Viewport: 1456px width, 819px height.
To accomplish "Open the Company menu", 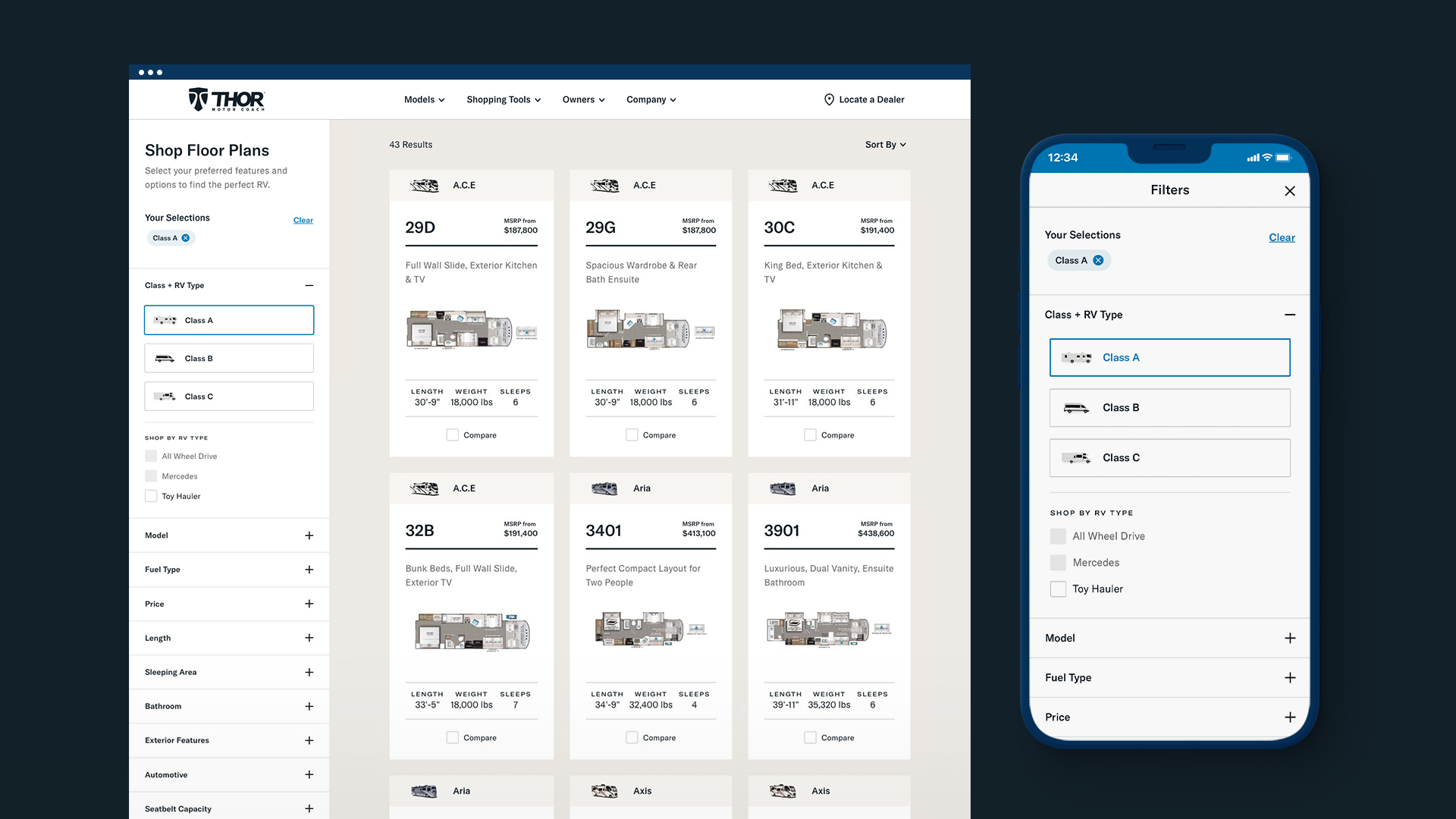I will pyautogui.click(x=651, y=99).
